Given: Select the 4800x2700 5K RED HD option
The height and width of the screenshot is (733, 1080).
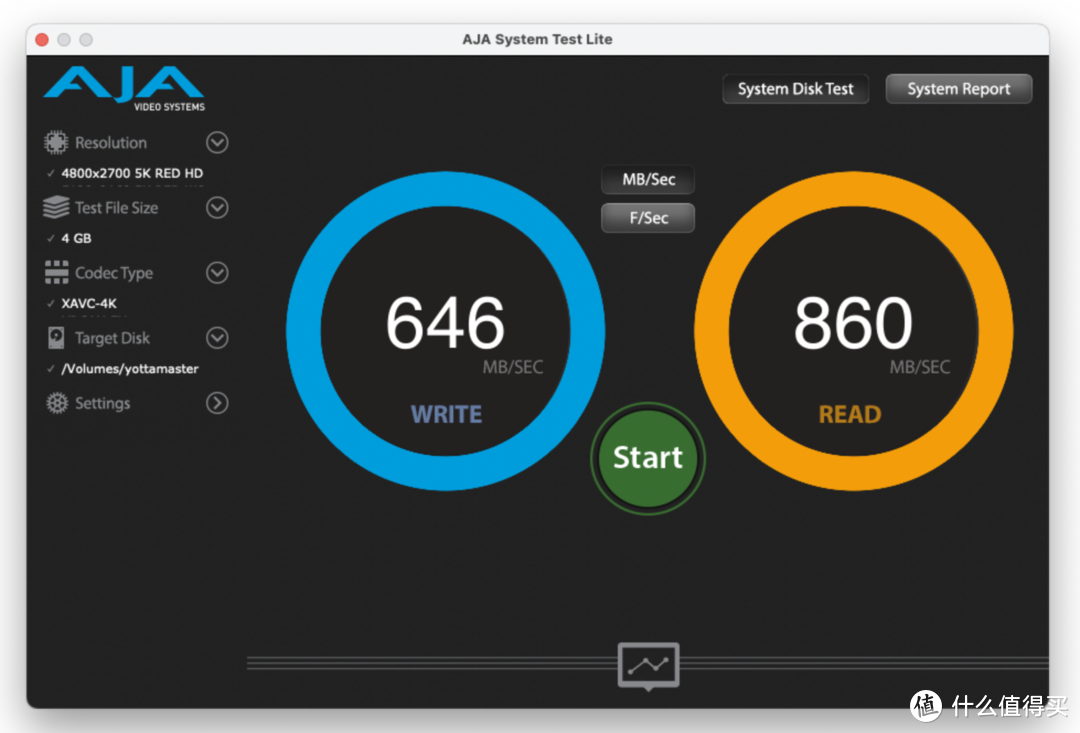Looking at the screenshot, I should pos(132,173).
